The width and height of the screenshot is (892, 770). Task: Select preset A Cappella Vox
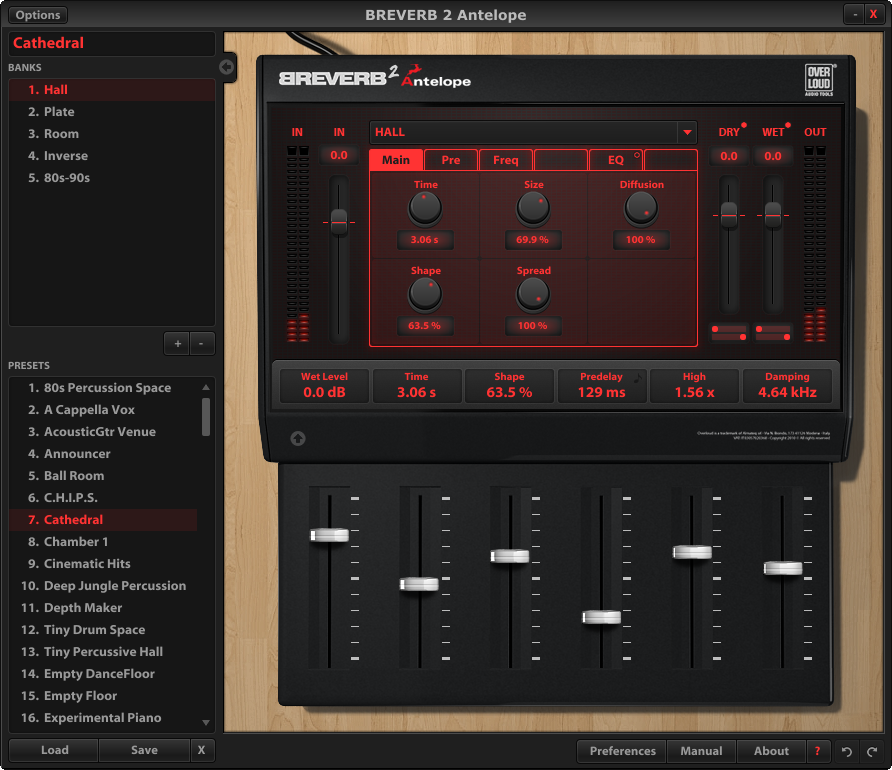(103, 410)
